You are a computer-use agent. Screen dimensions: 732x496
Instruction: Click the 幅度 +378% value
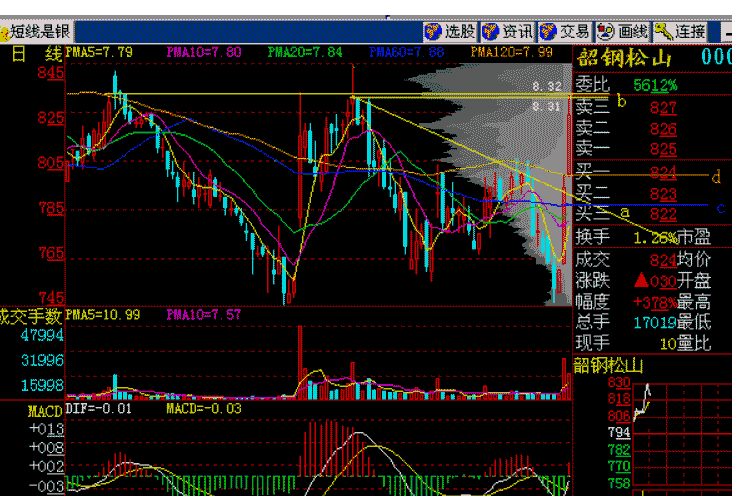tap(655, 303)
